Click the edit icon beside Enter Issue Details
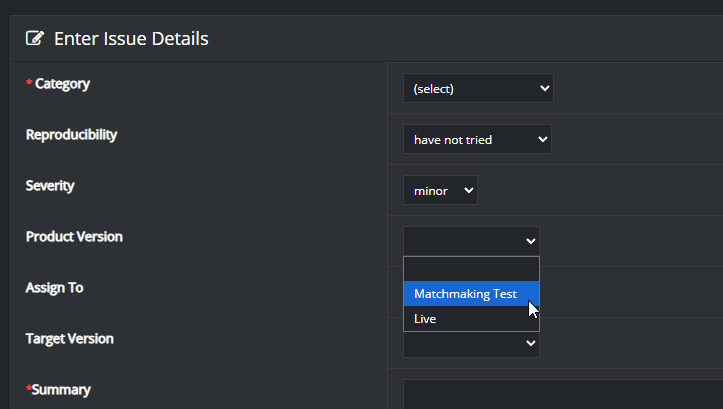Viewport: 723px width, 409px height. (x=35, y=39)
